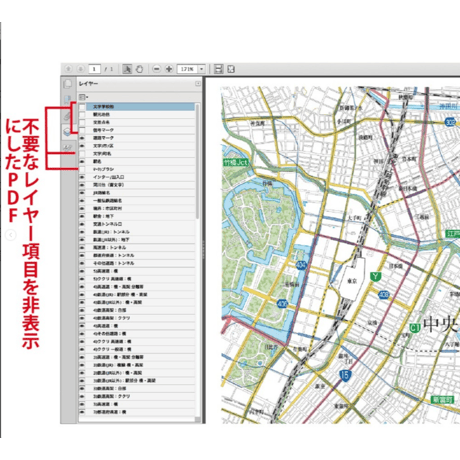Select the 4)鉄道高架：白抜 layer name

point(110,310)
